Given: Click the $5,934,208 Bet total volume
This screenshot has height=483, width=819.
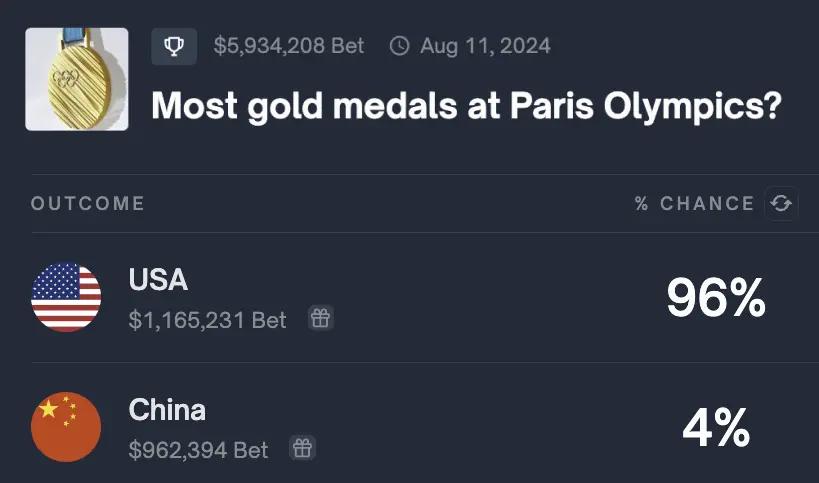Looking at the screenshot, I should pos(289,46).
